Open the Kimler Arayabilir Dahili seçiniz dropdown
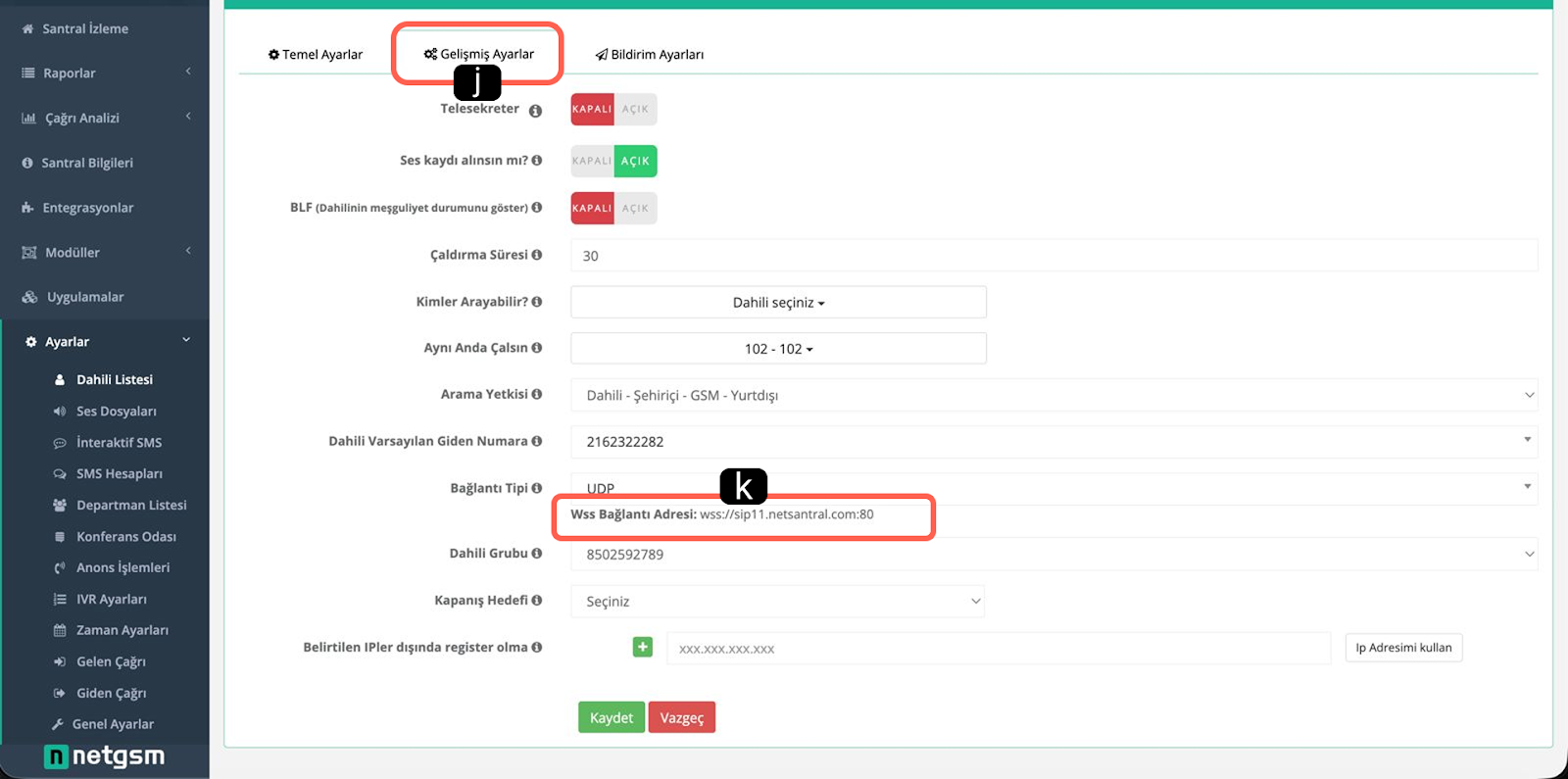This screenshot has height=779, width=1568. coord(778,303)
